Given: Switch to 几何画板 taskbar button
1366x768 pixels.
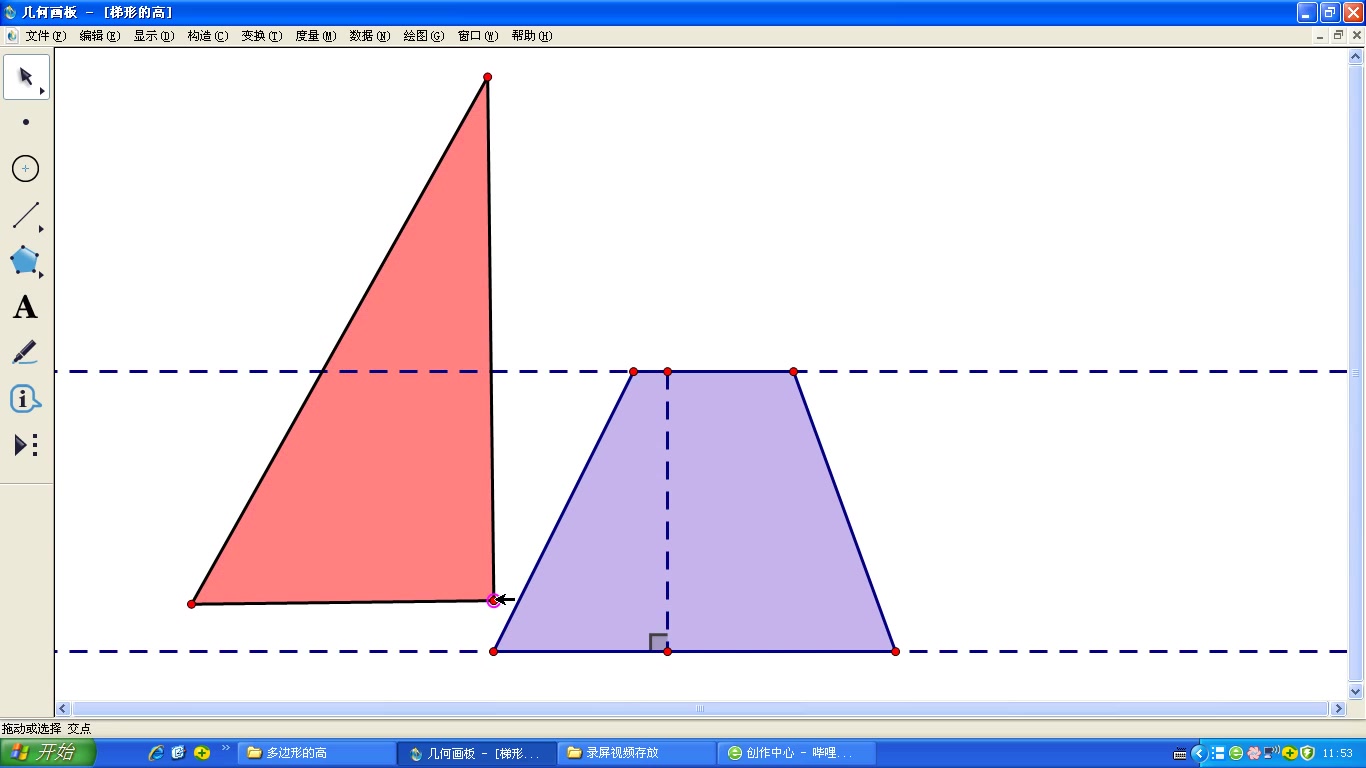Looking at the screenshot, I should tap(476, 753).
